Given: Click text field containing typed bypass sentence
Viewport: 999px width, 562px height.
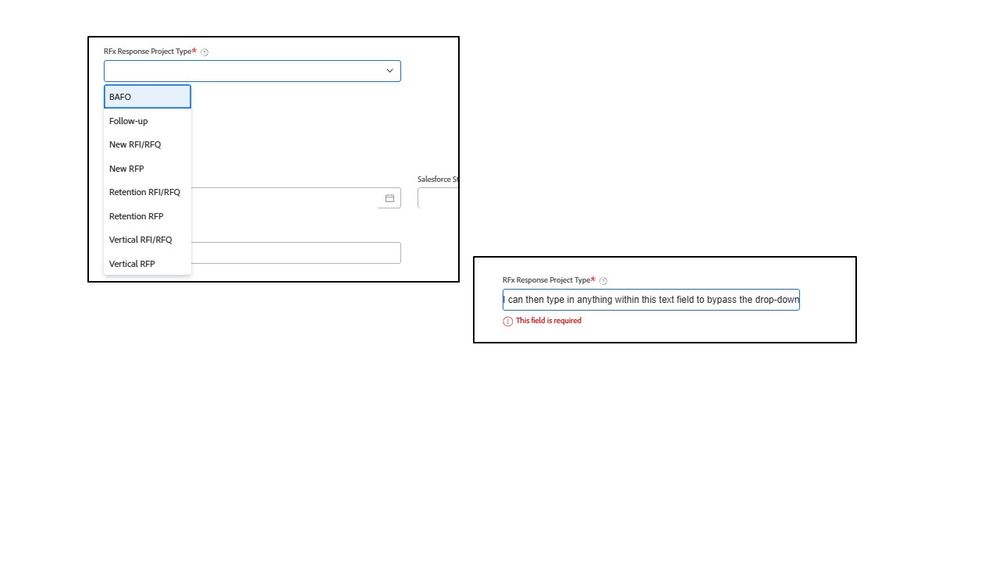Looking at the screenshot, I should [651, 300].
